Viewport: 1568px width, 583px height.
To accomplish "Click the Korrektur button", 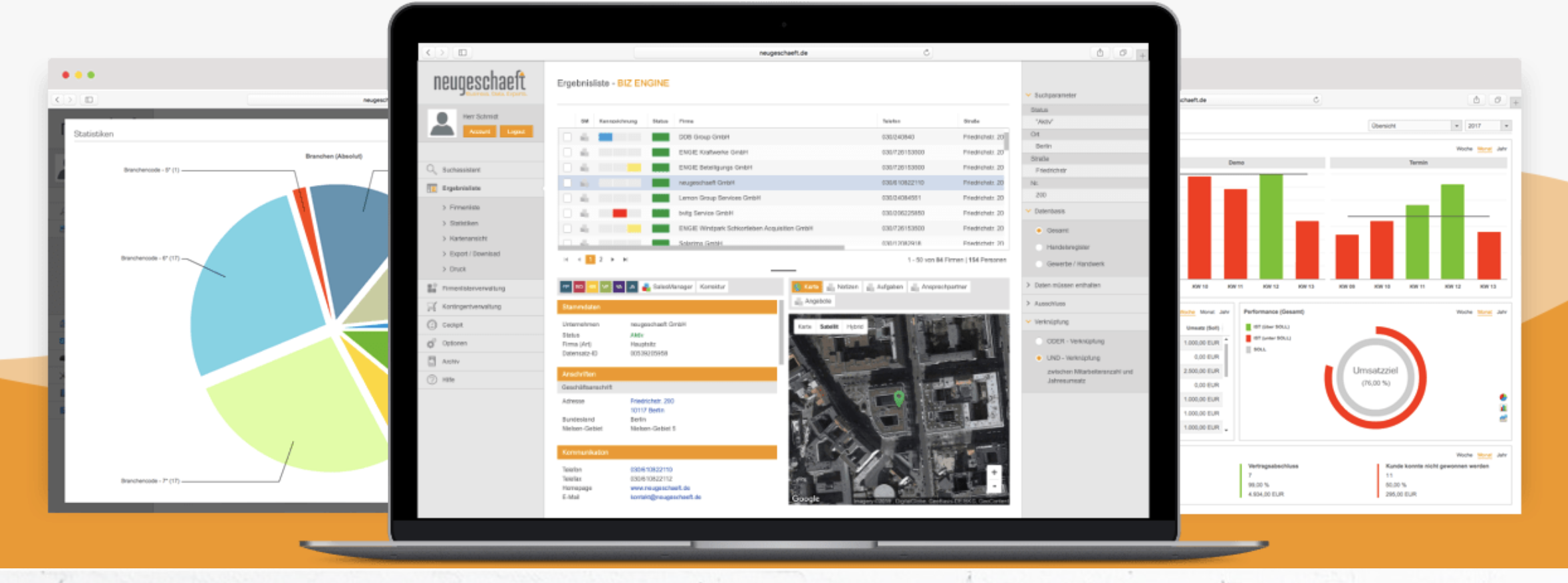I will 712,287.
